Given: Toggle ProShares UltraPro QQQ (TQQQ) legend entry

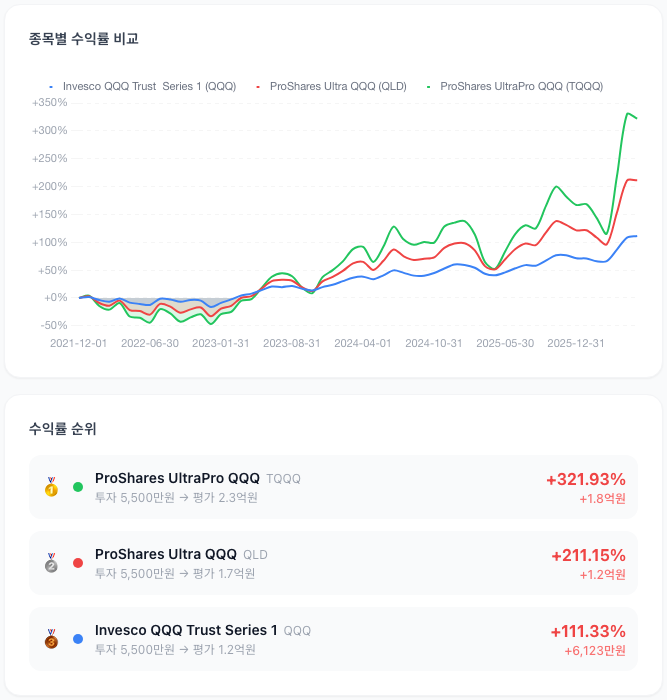Looking at the screenshot, I should coord(515,86).
